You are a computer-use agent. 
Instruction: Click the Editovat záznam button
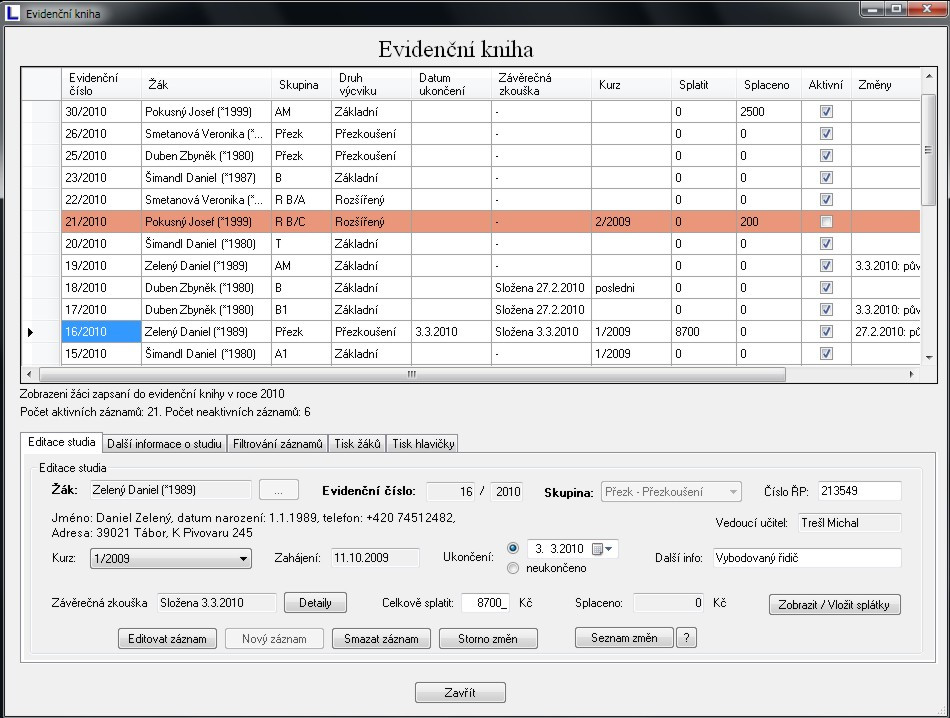pos(167,639)
